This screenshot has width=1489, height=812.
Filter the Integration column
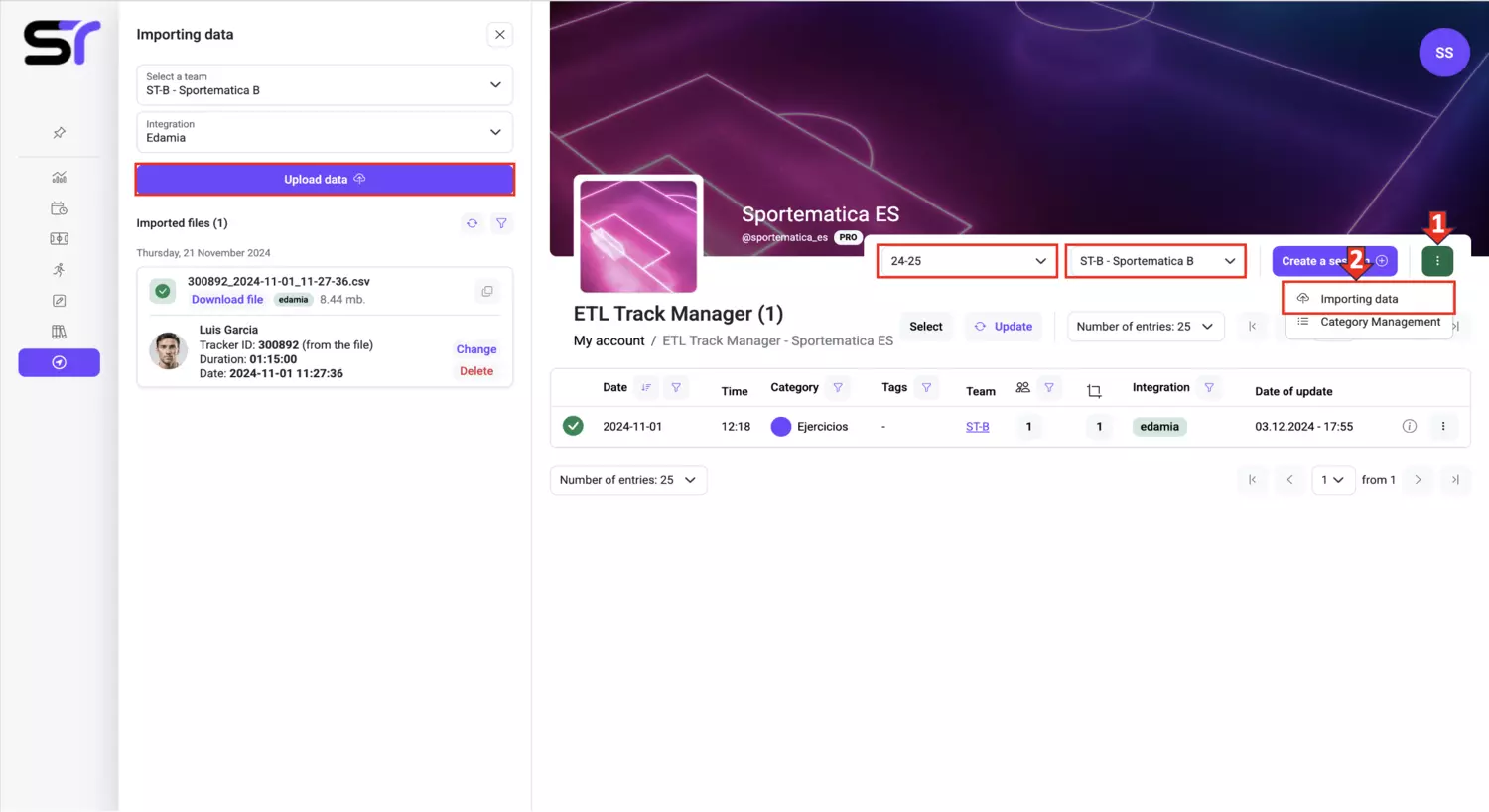pyautogui.click(x=1209, y=388)
